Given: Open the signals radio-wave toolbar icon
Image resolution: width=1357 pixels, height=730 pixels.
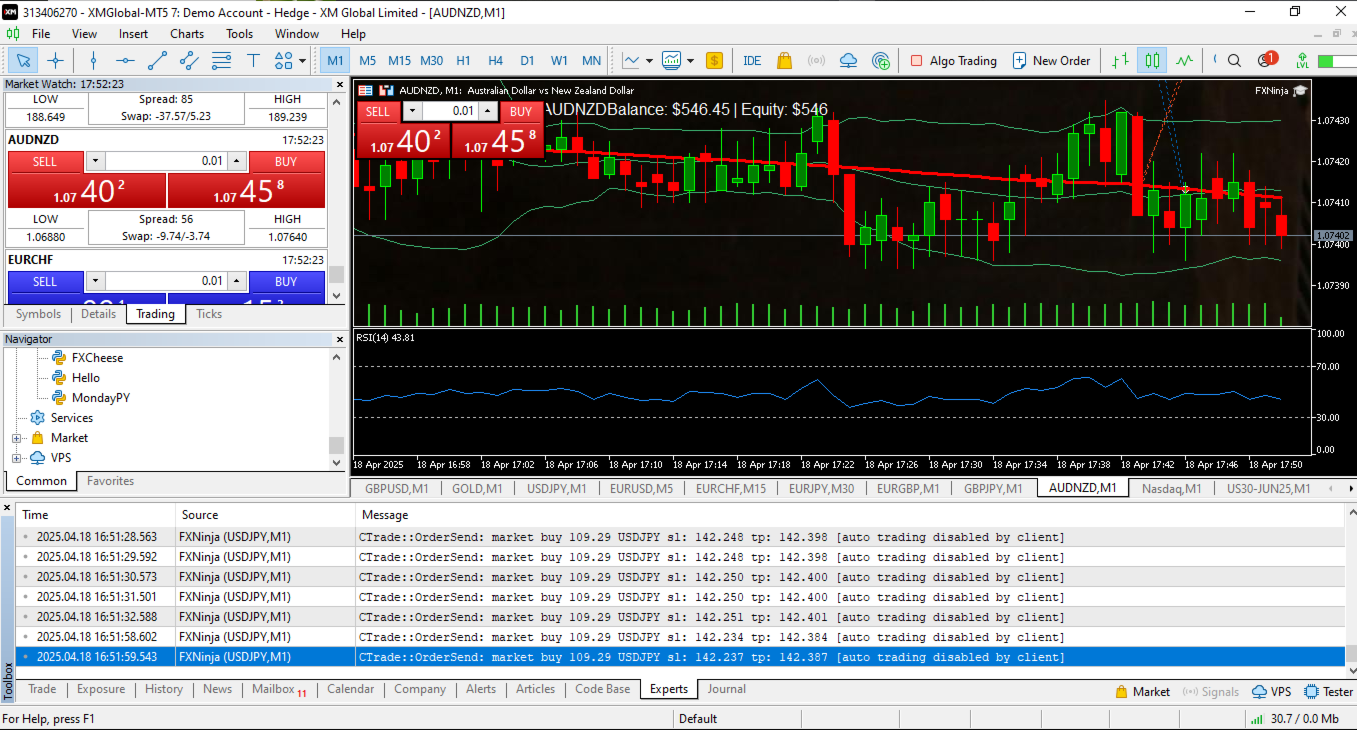Looking at the screenshot, I should point(816,60).
